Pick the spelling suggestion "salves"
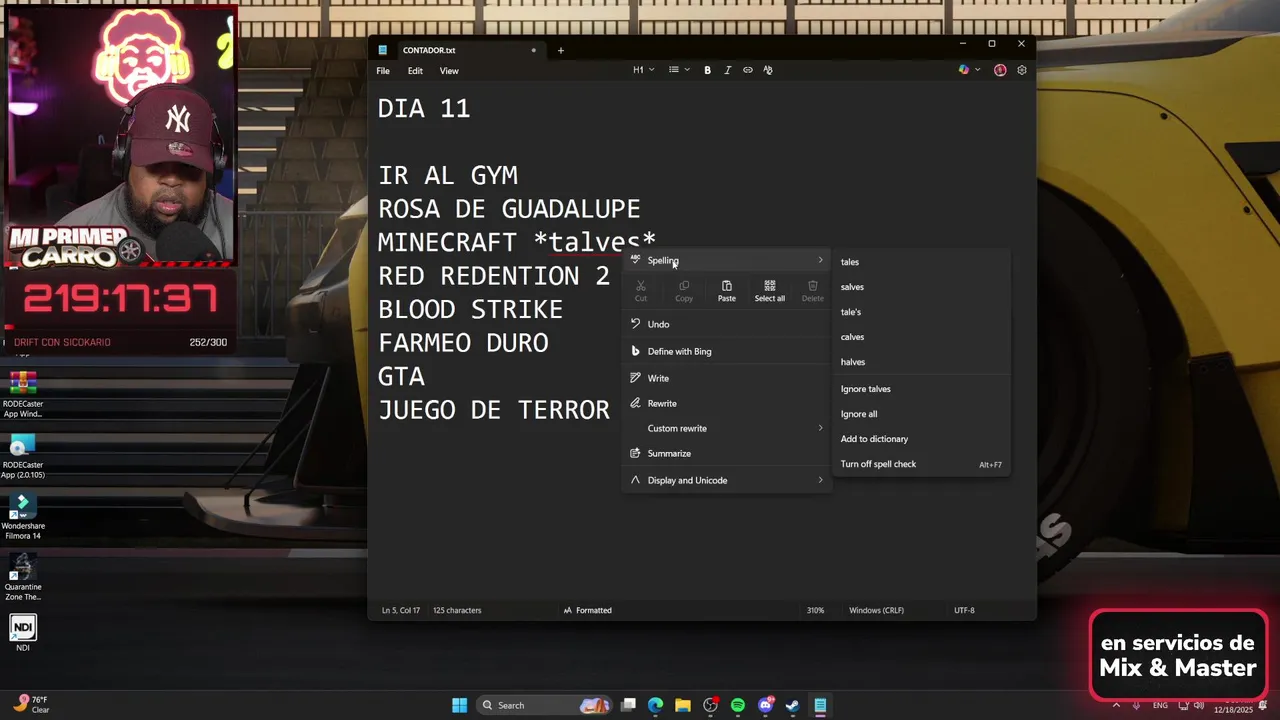Viewport: 1280px width, 720px height. point(921,287)
